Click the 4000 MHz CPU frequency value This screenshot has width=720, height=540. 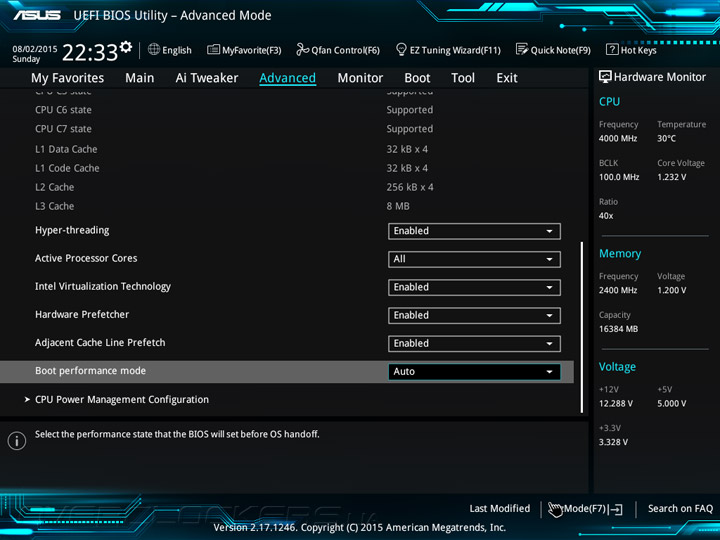click(618, 138)
